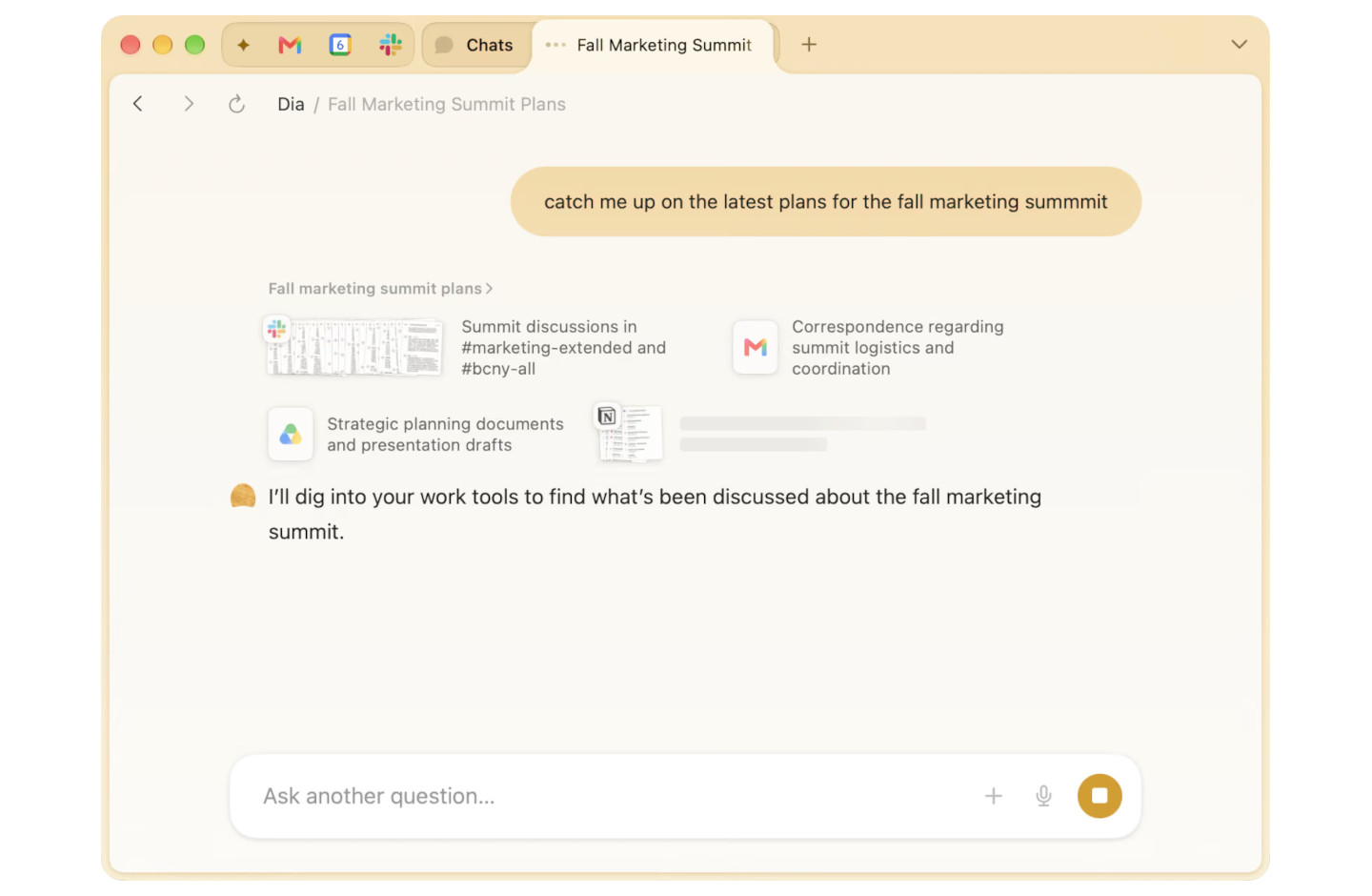Click Dia in the breadcrumb
Screen dimensions: 1372x896
click(291, 104)
